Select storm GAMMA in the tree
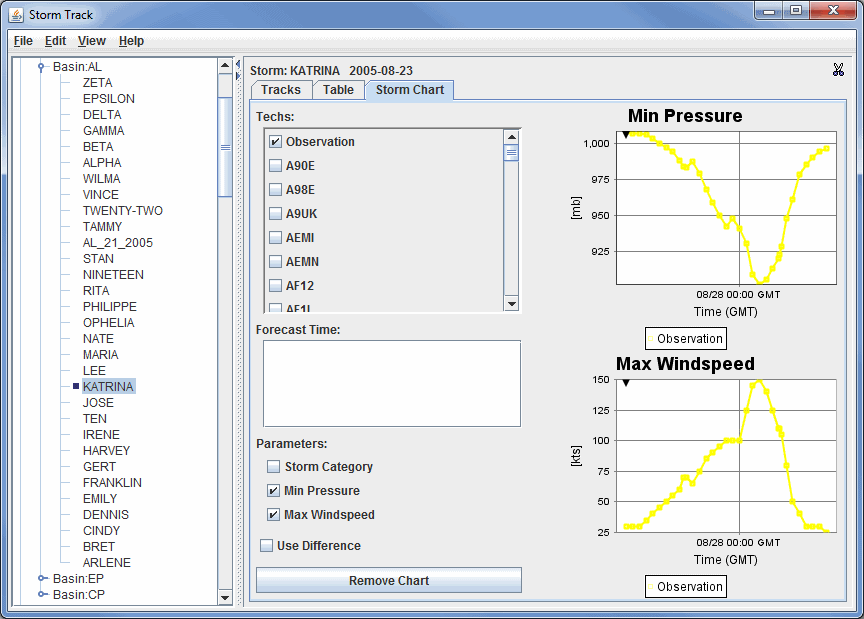 [104, 131]
